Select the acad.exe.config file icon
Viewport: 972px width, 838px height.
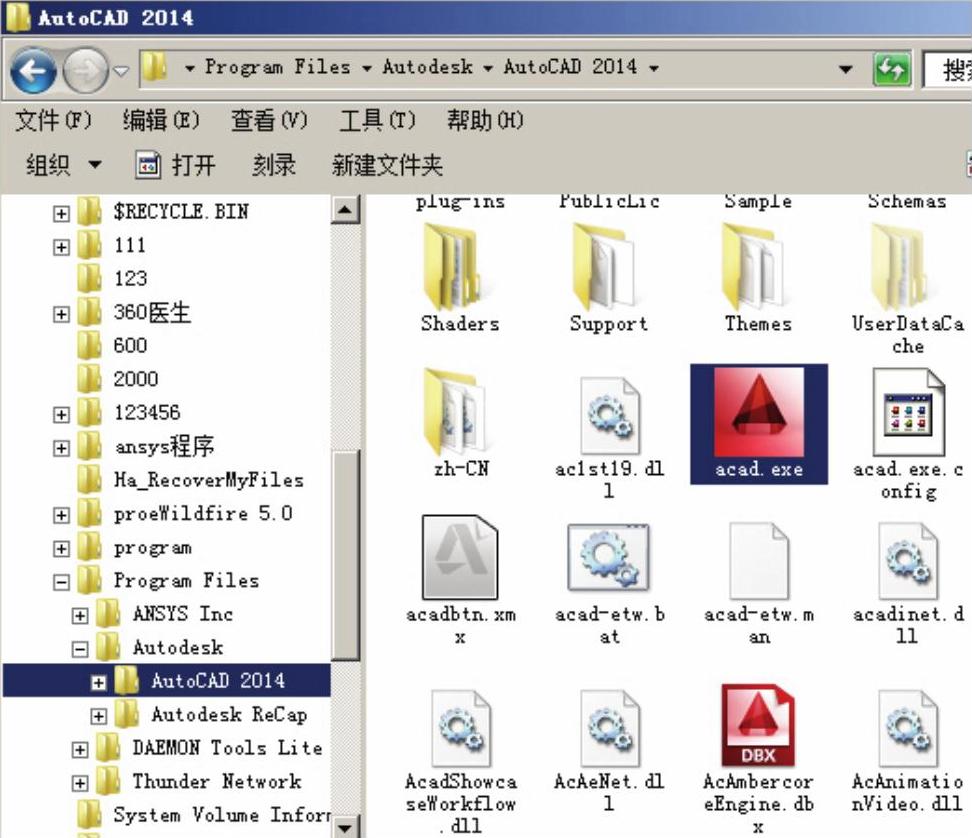click(908, 412)
